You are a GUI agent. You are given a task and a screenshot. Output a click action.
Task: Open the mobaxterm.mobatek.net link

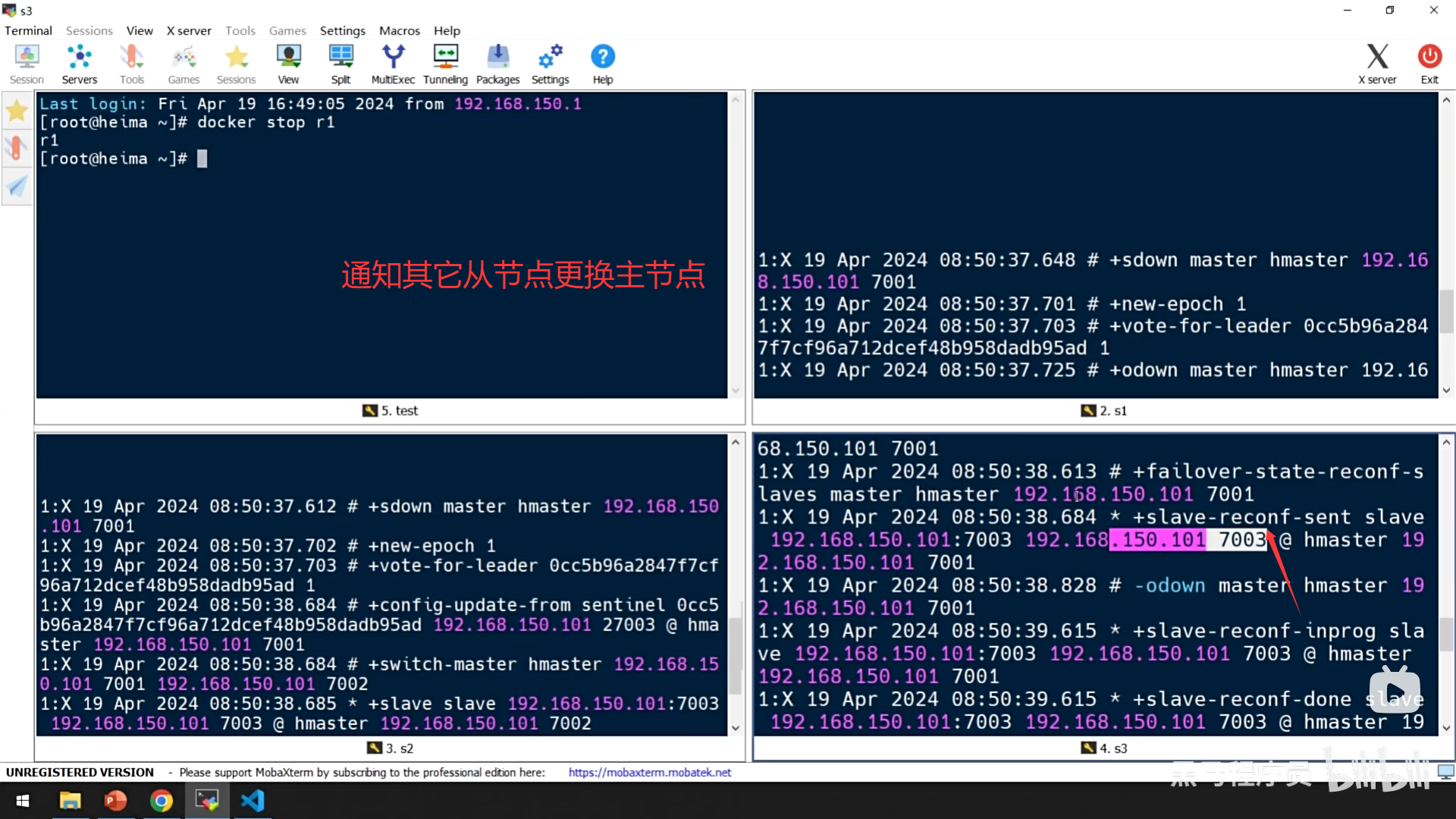[649, 772]
